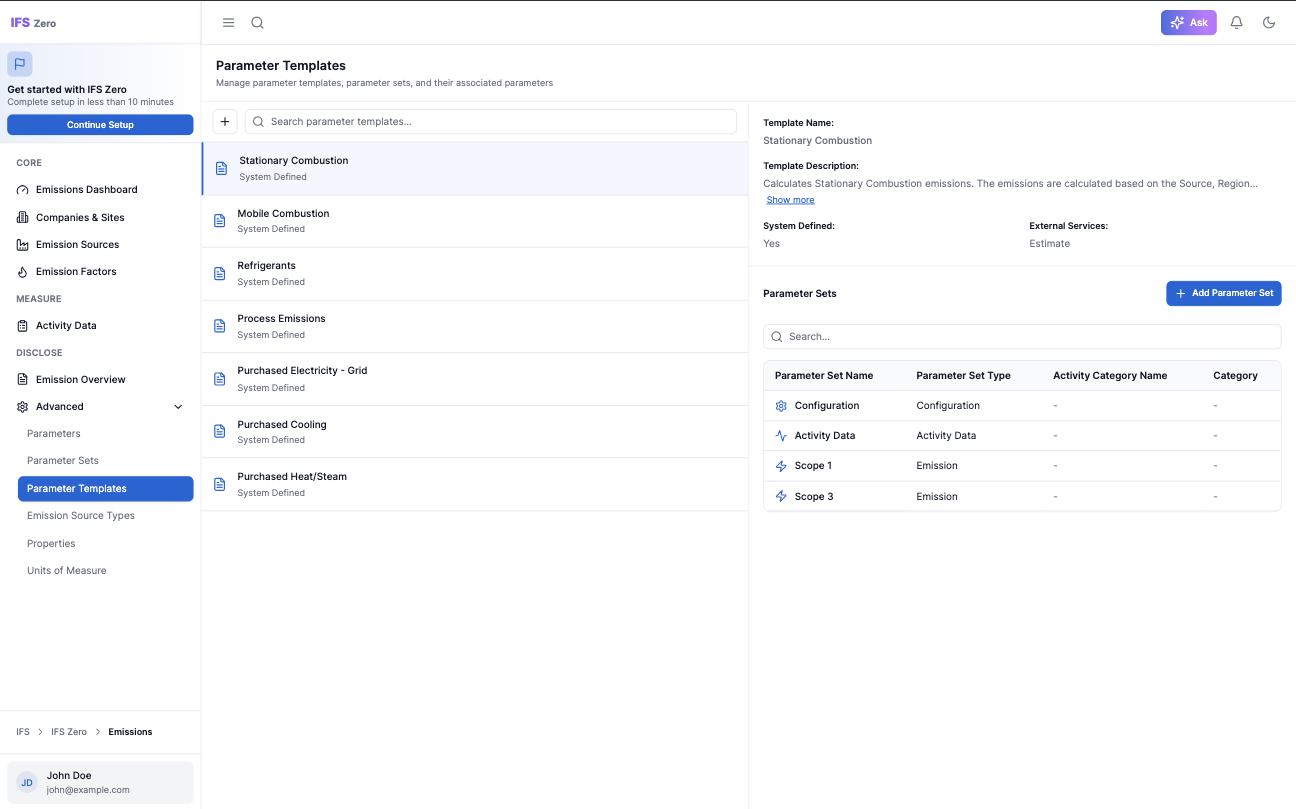Open the Ask assistant
The height and width of the screenshot is (809, 1296).
pos(1188,22)
